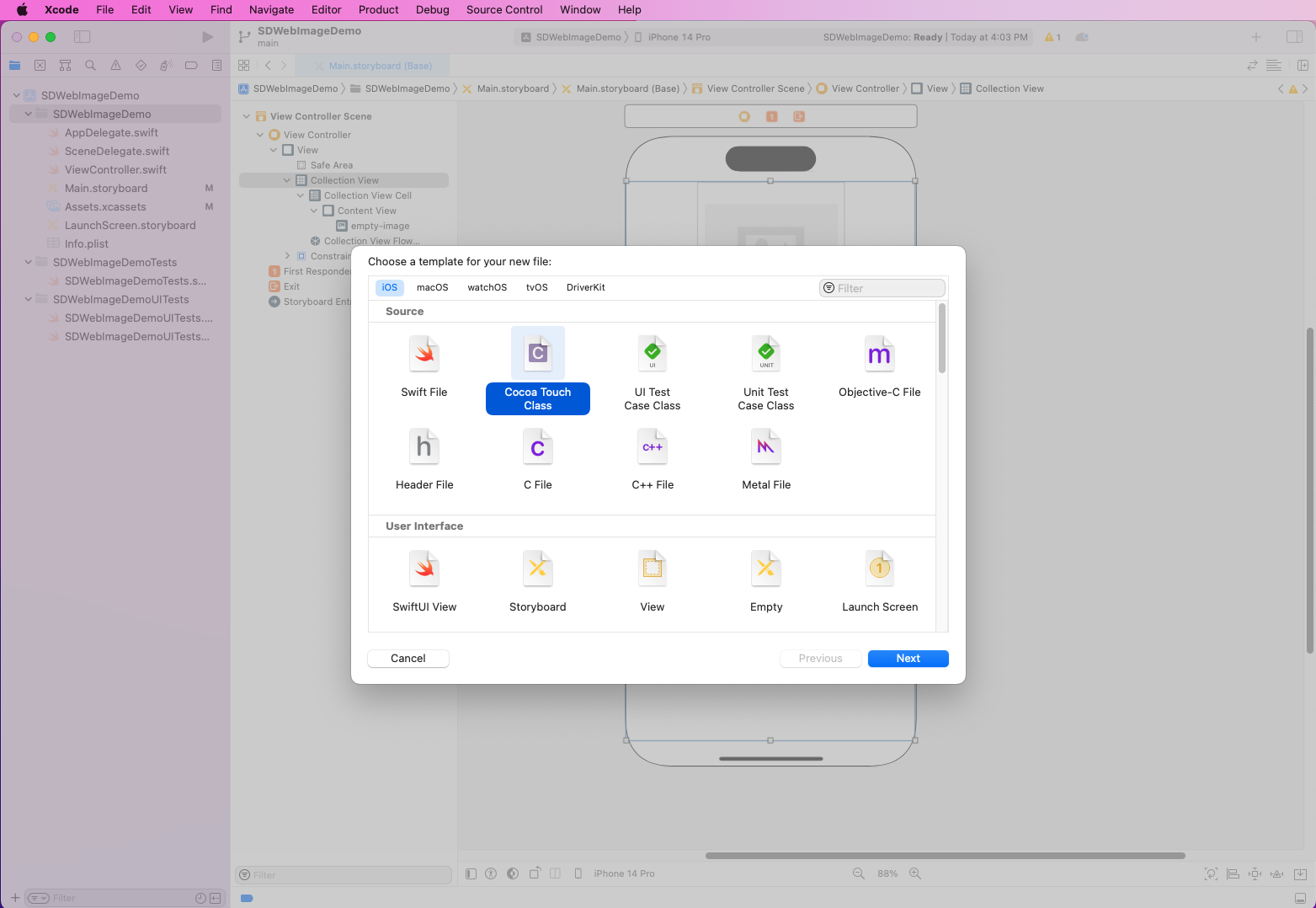This screenshot has height=908, width=1316.
Task: Open the Find navigator magnifier icon
Action: point(90,65)
